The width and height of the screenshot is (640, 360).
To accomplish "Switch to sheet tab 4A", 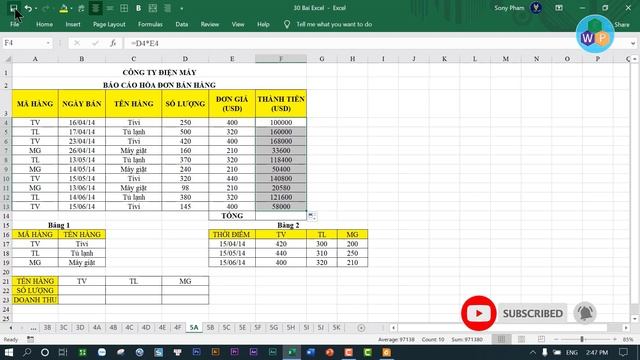I will (97, 328).
